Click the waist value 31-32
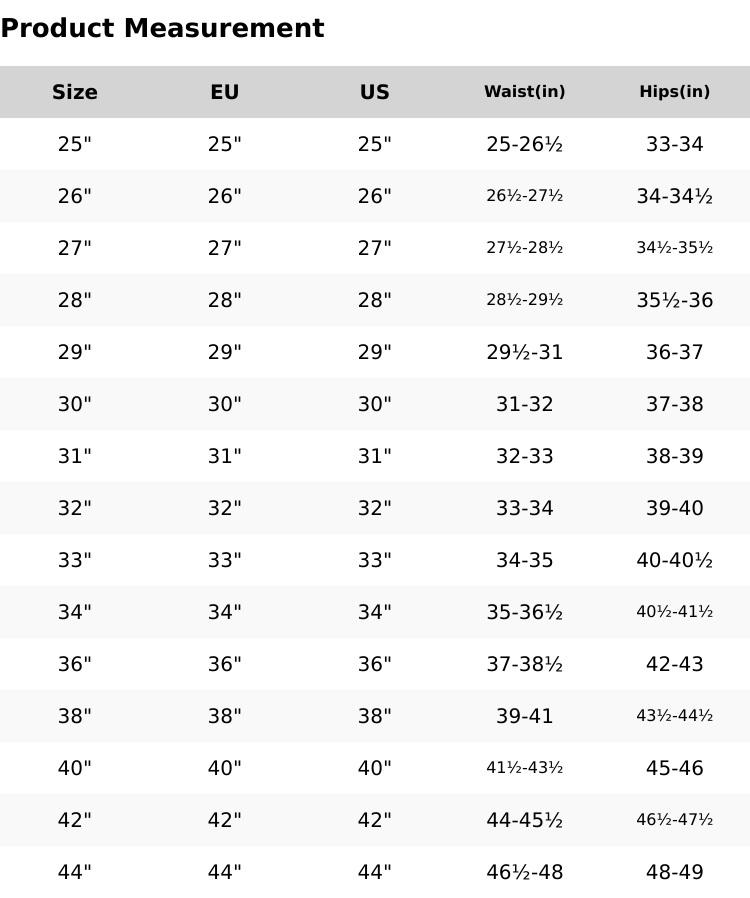Viewport: 750px width, 898px height. click(524, 404)
